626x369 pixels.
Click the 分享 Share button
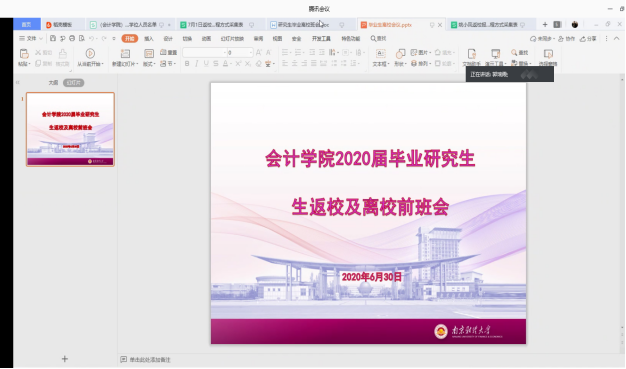tap(588, 38)
